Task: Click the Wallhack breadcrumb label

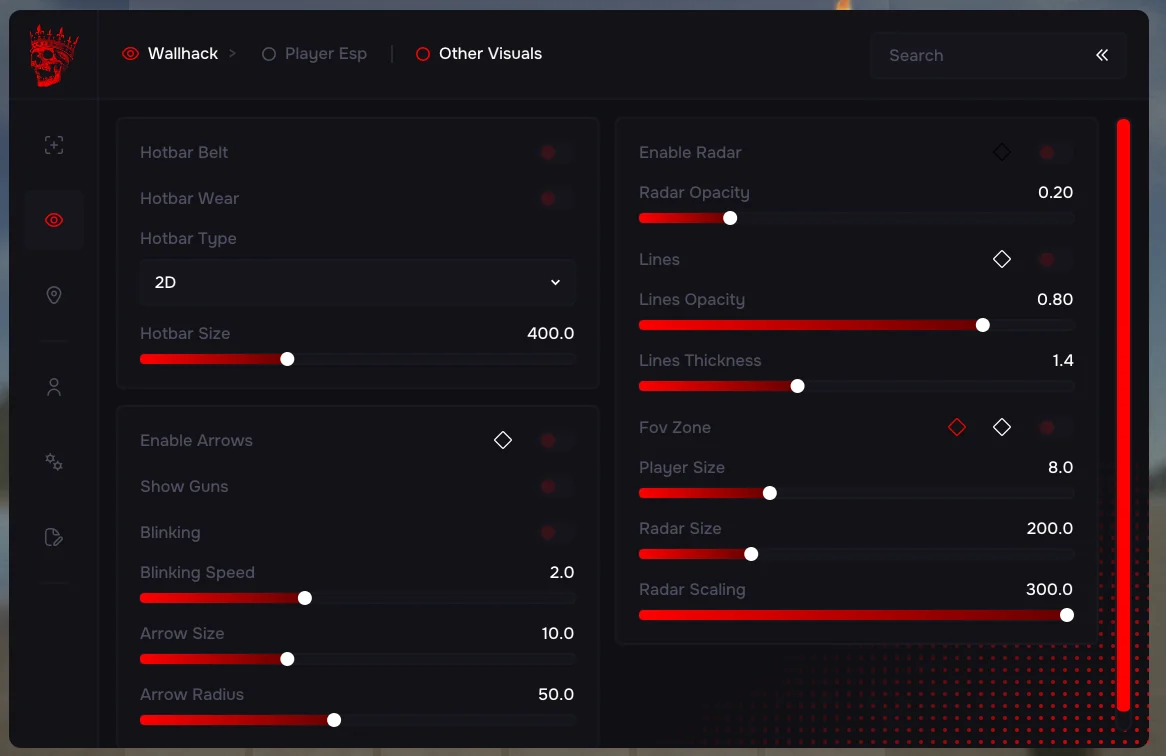Action: point(183,54)
